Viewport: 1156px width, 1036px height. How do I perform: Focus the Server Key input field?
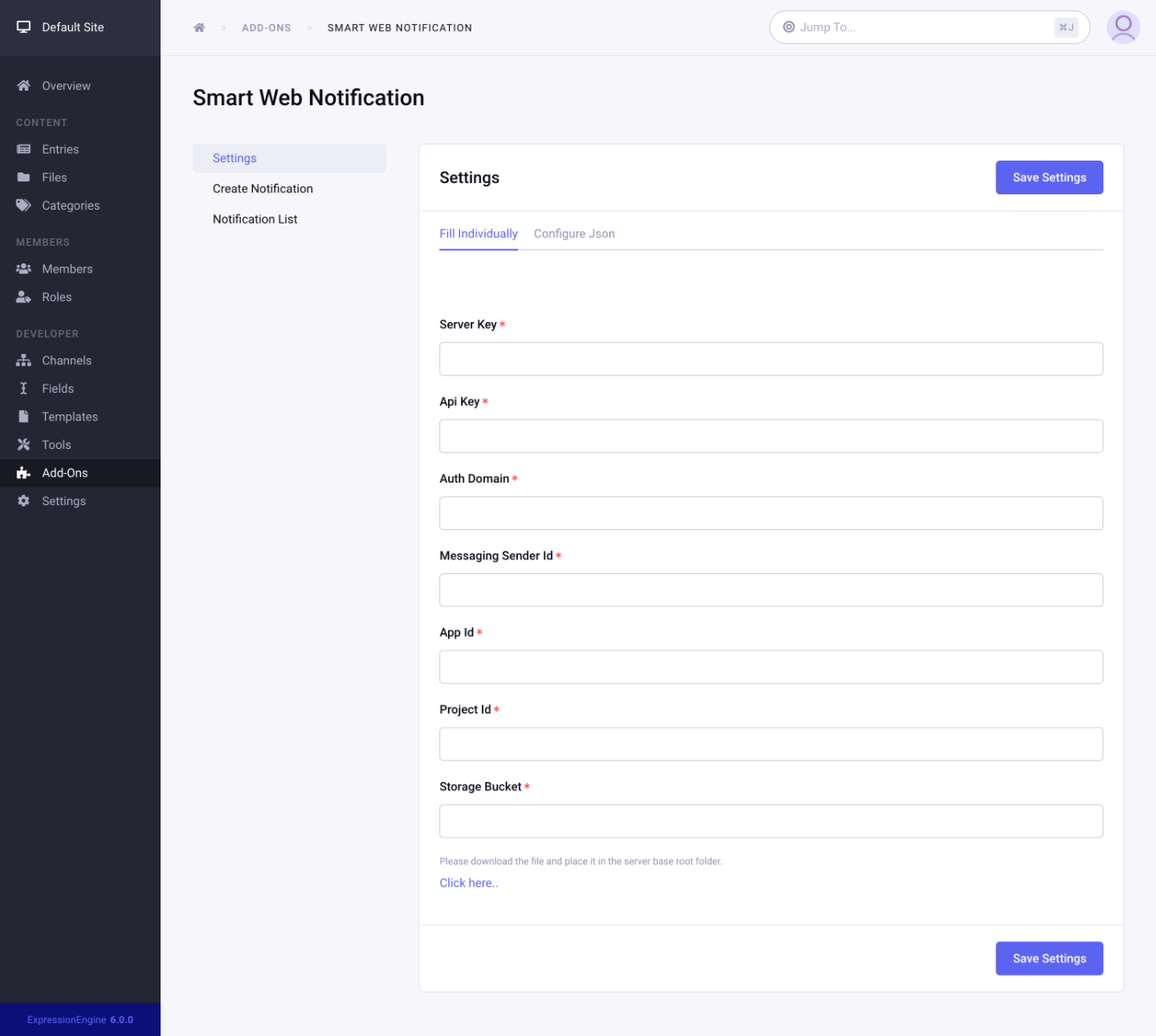click(771, 358)
